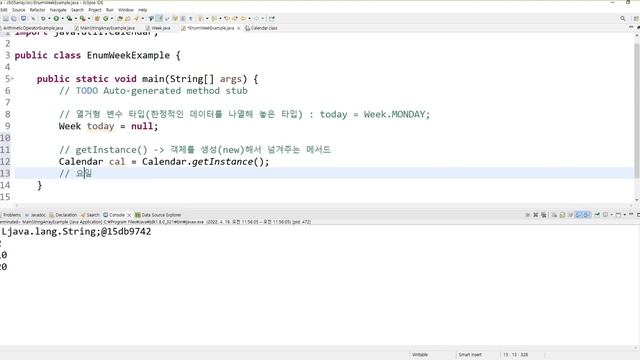This screenshot has width=640, height=360.
Task: Click the Search flashlight toolbar icon
Action: point(136,18)
